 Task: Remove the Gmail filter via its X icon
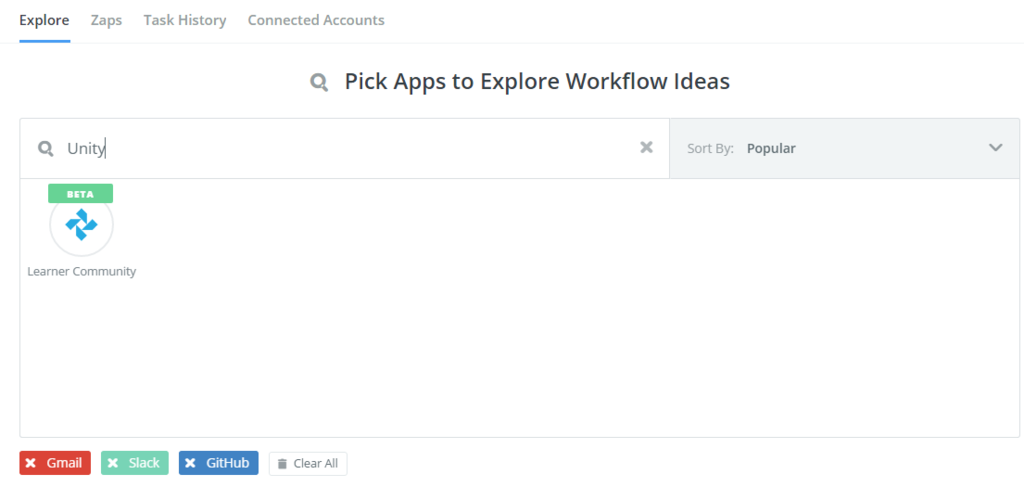[31, 463]
